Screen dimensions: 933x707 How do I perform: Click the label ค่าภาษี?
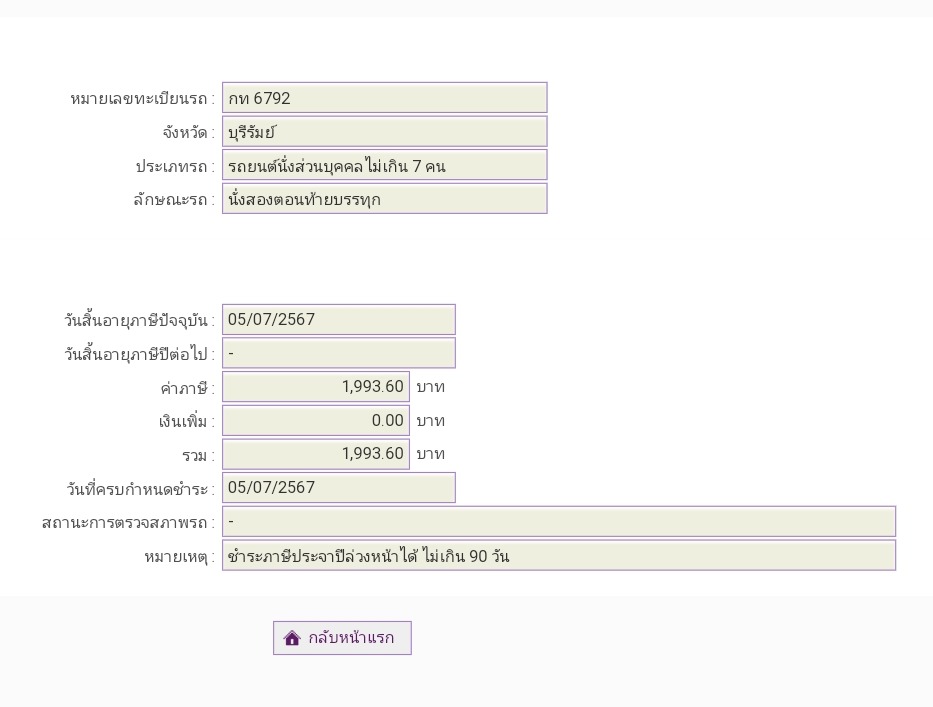pos(187,388)
